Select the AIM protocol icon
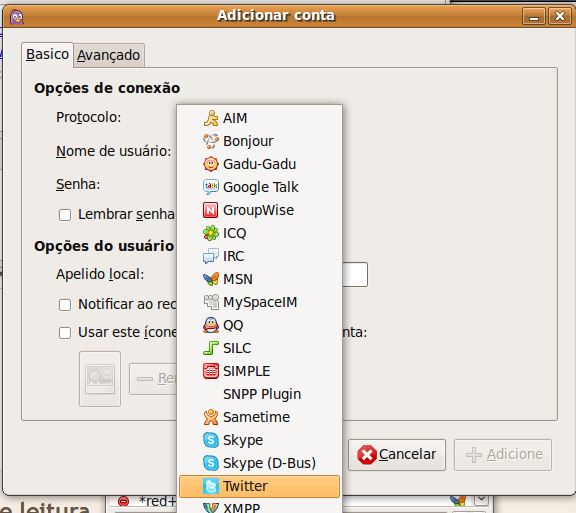 [x=211, y=118]
